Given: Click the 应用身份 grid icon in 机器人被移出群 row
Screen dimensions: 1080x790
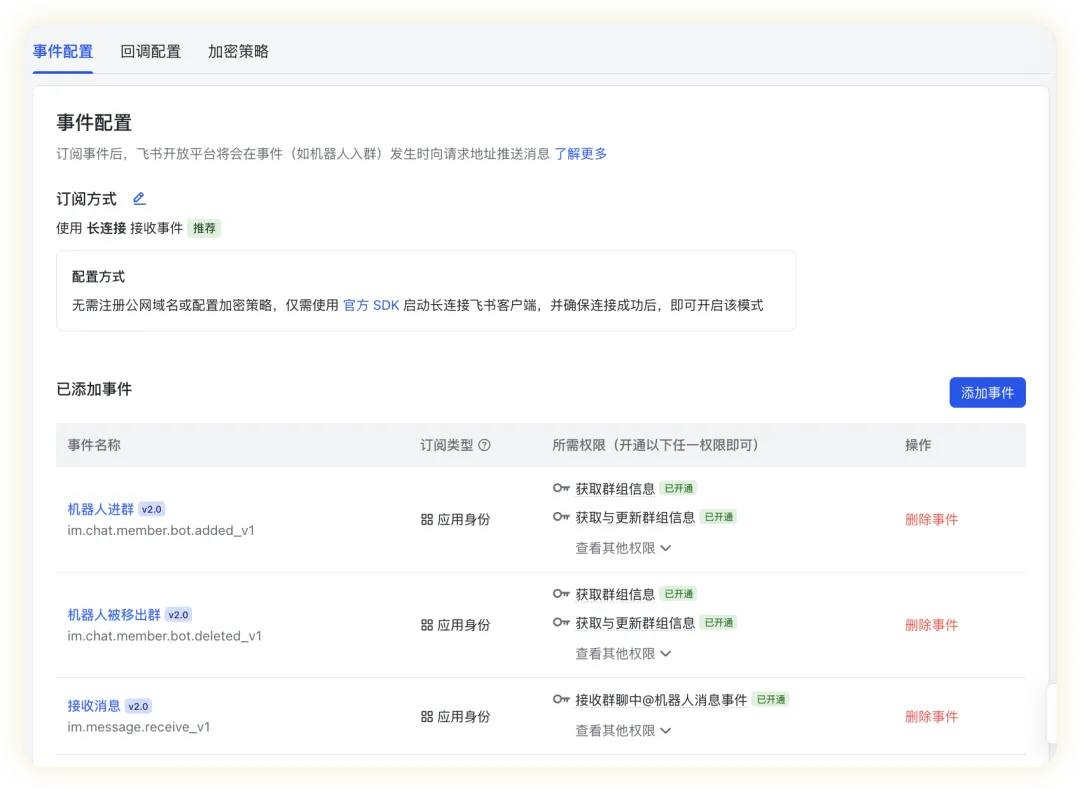Looking at the screenshot, I should (427, 625).
